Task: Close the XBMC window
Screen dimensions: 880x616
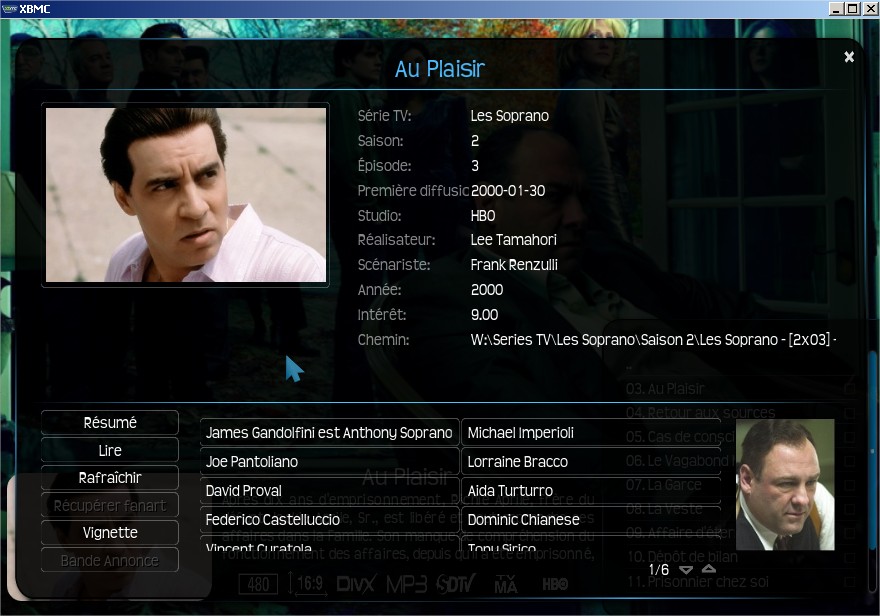Action: click(869, 8)
